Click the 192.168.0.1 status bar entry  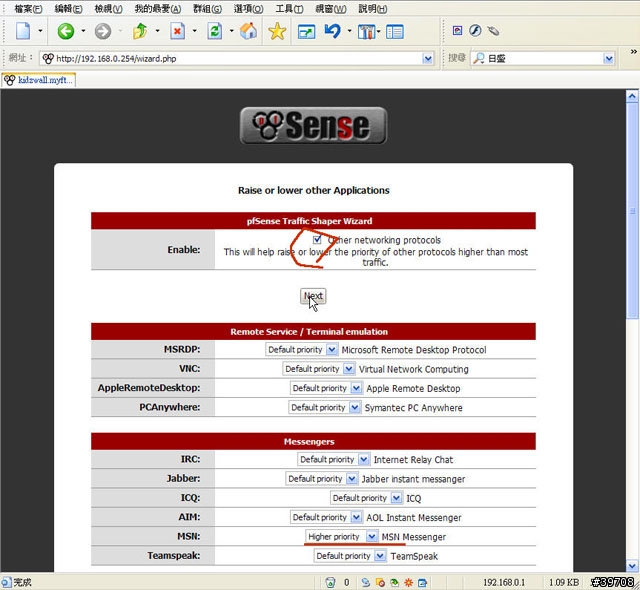(504, 582)
